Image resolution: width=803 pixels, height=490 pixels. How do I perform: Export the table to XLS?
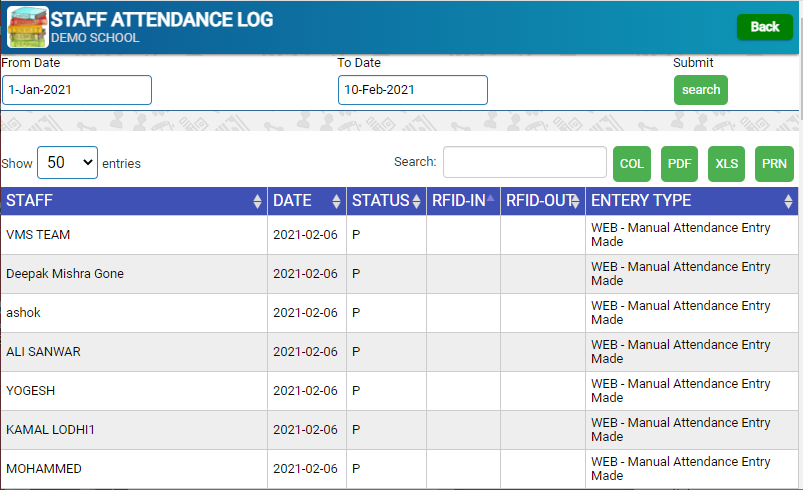727,164
